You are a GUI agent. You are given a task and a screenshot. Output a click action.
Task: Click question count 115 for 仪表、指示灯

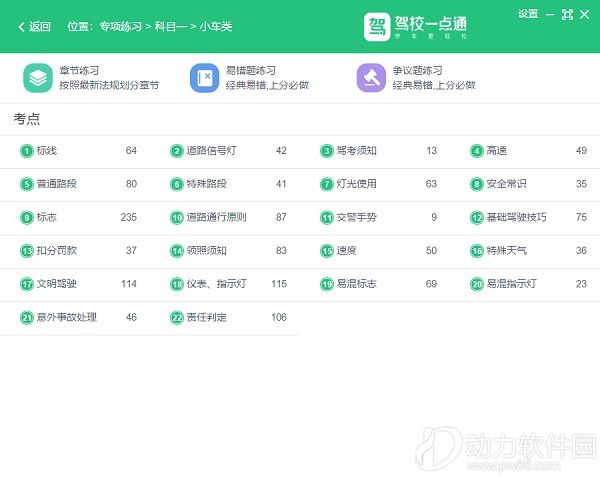(x=279, y=284)
